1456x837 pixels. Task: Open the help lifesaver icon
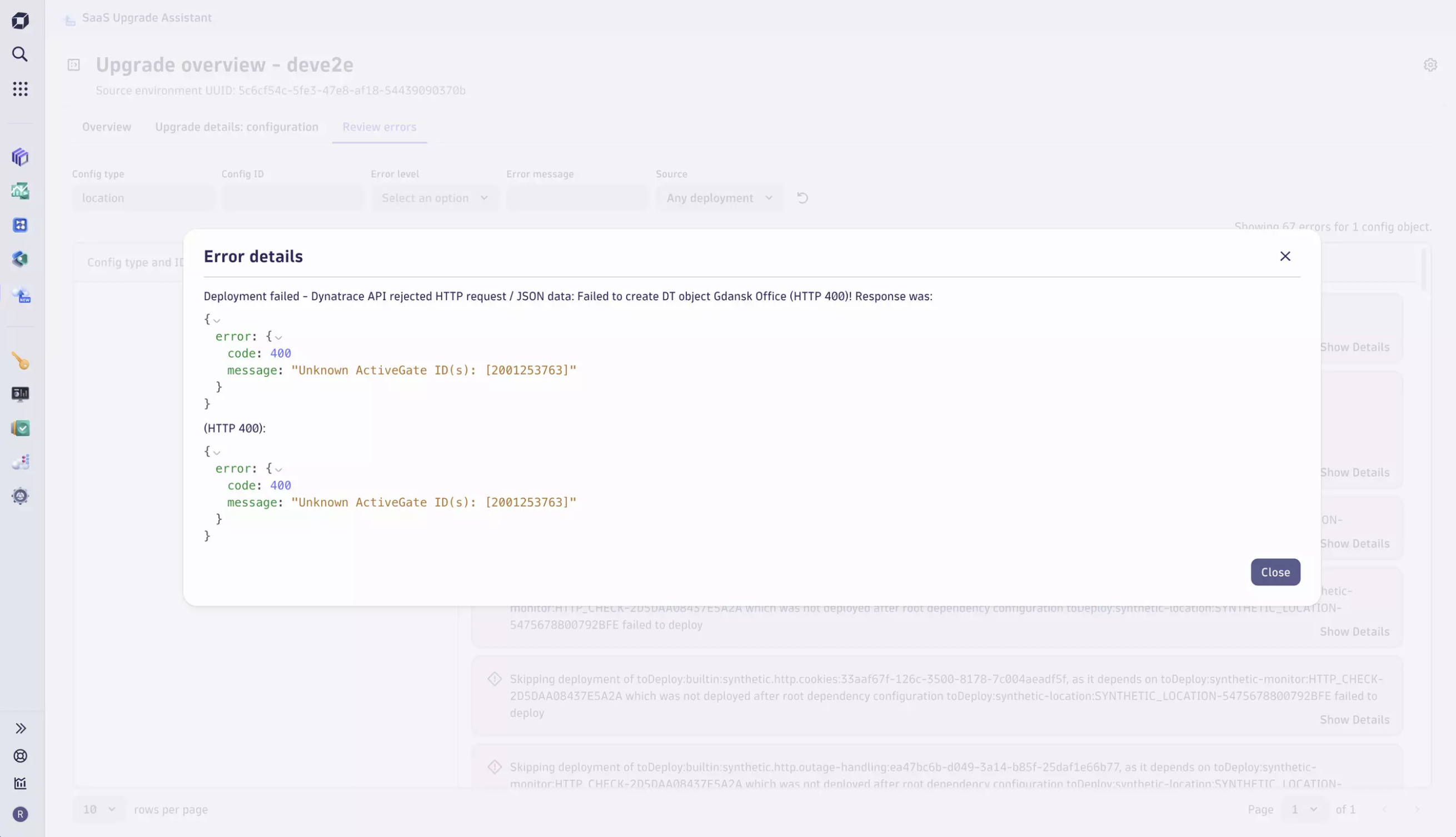pos(20,756)
